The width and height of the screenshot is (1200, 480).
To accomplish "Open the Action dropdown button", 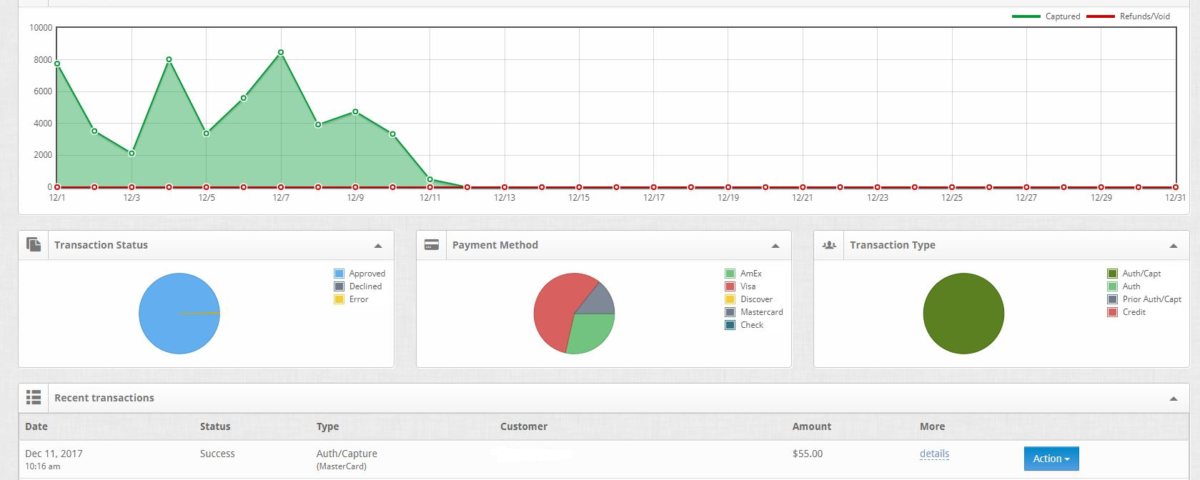I will tap(1051, 458).
